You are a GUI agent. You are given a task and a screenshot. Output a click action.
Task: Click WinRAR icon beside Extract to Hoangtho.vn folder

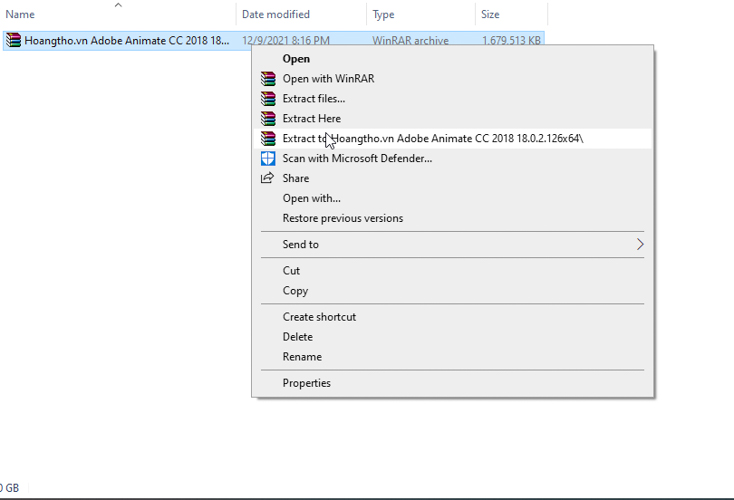(268, 139)
